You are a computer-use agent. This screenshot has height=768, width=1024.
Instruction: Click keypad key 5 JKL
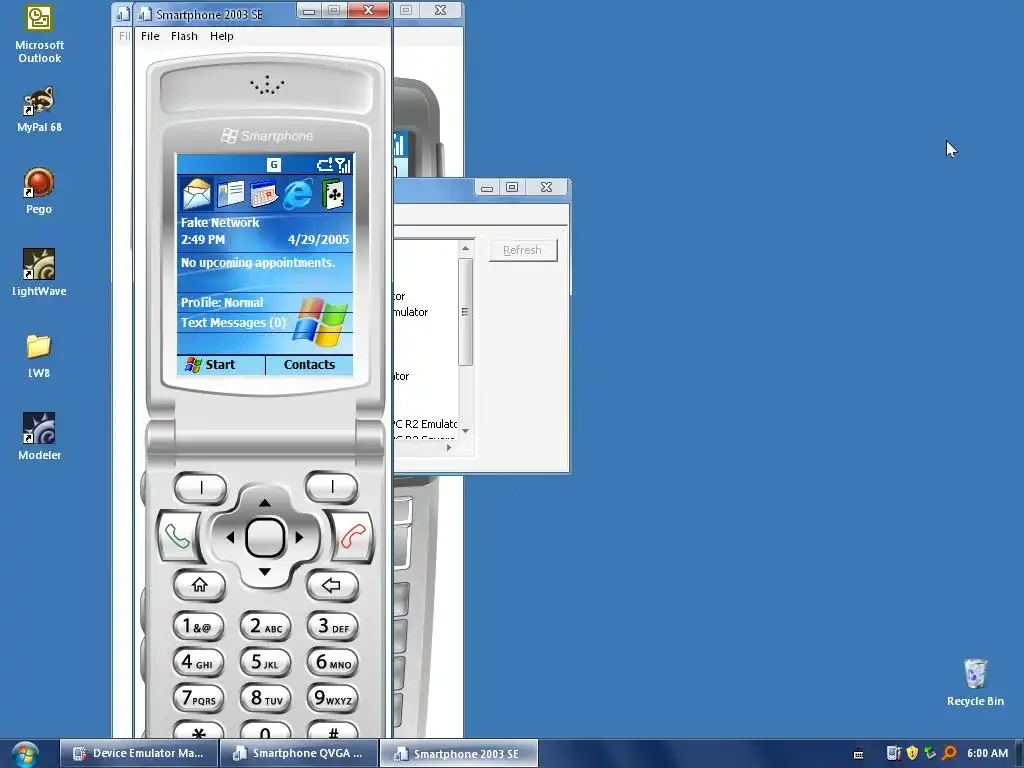tap(266, 662)
